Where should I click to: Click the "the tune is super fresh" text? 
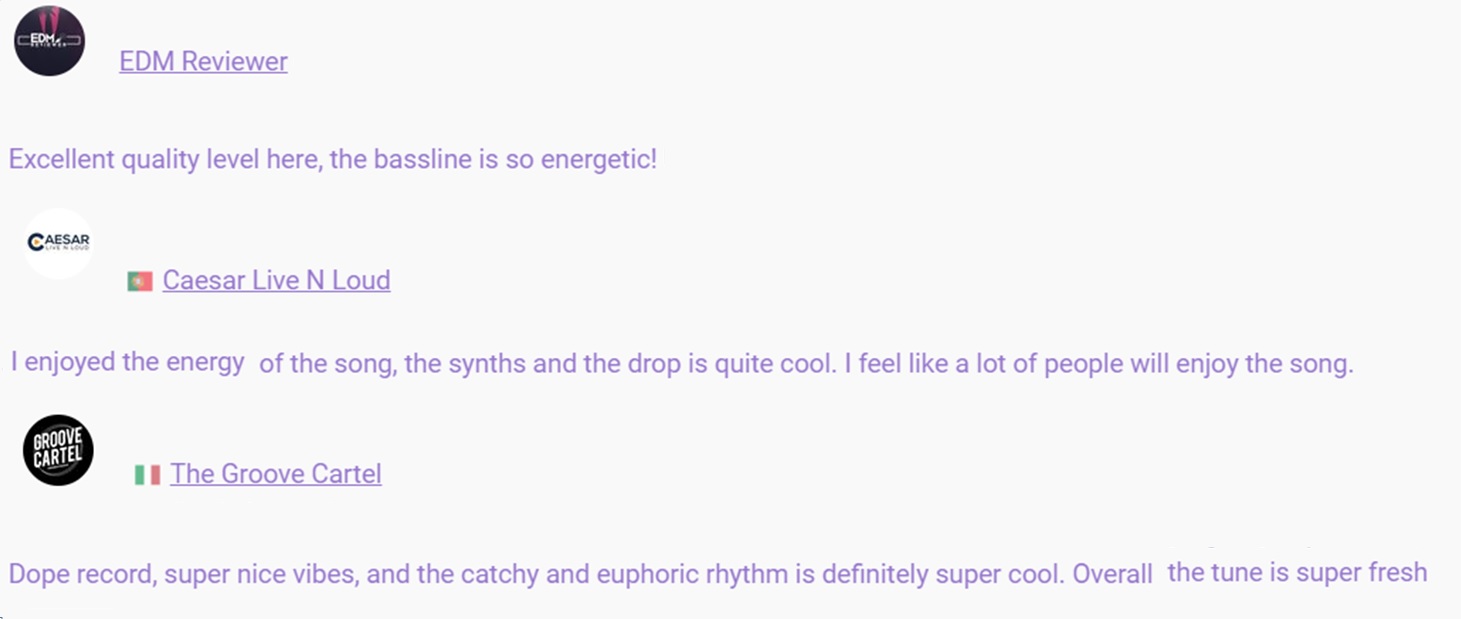[x=1297, y=573]
